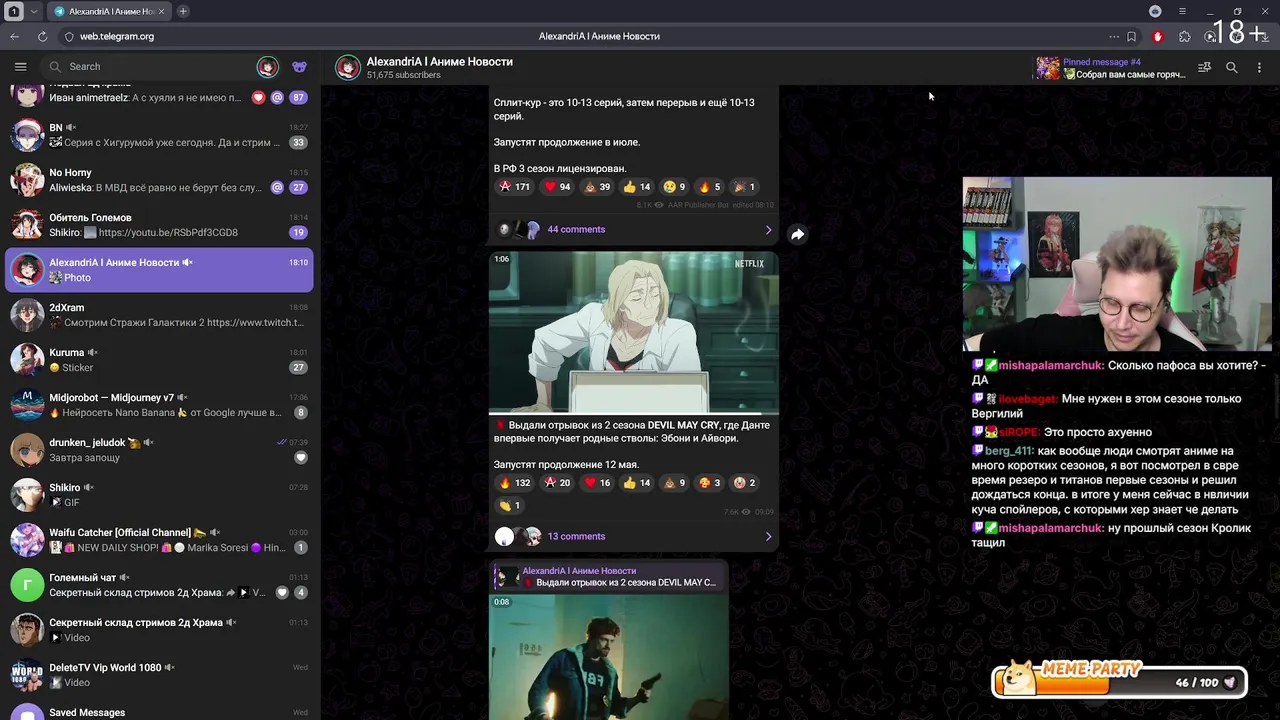Viewport: 1280px width, 720px height.
Task: Open the Kuruma chat
Action: [x=160, y=360]
